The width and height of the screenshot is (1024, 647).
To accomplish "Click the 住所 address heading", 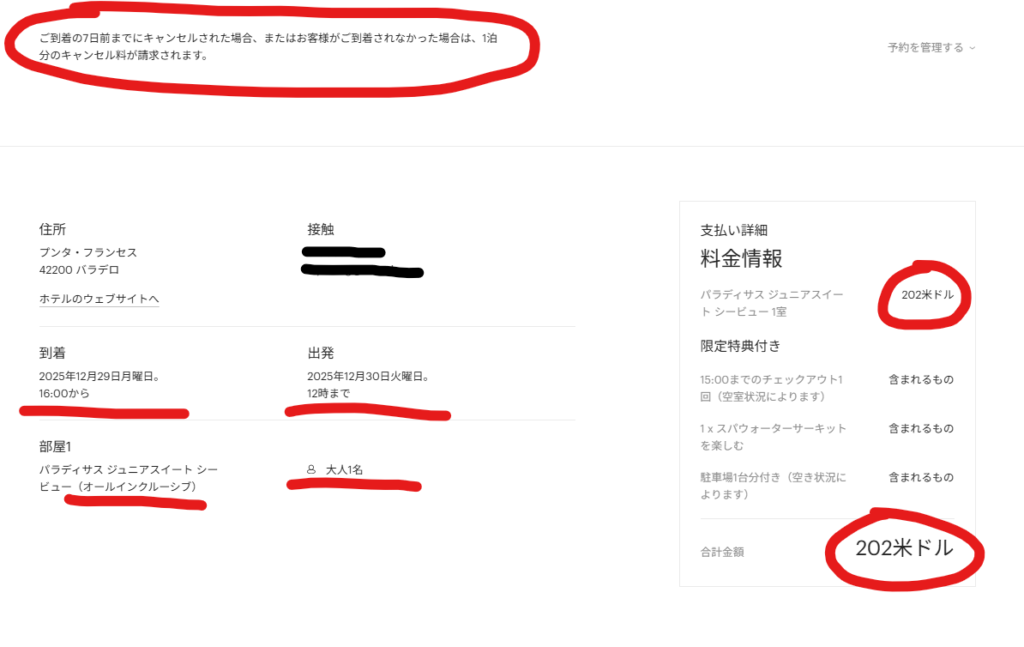I will (x=52, y=229).
